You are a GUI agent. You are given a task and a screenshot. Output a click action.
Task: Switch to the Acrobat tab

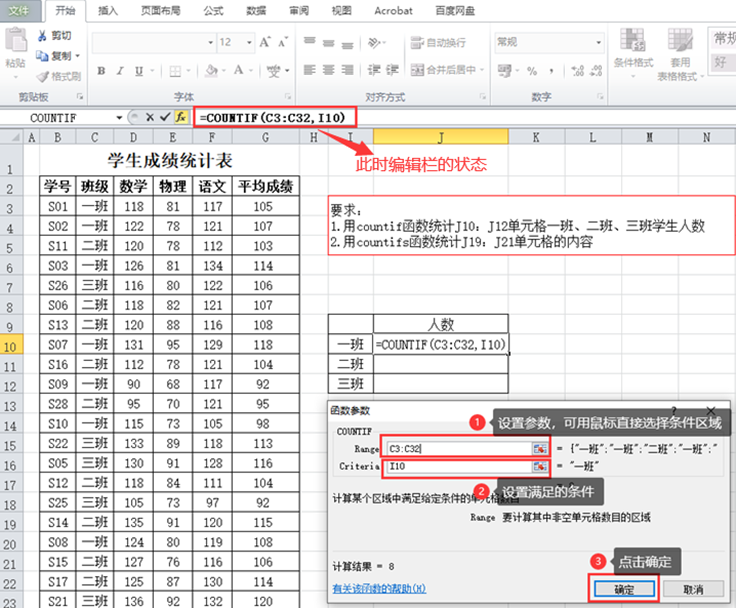[393, 11]
